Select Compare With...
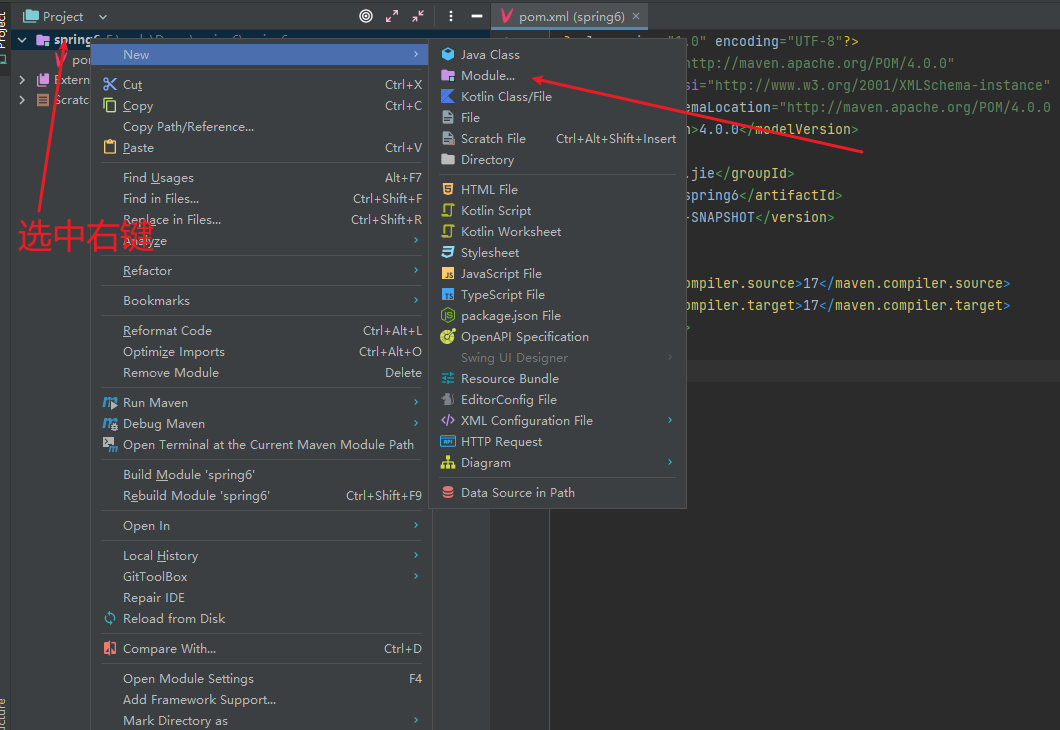The image size is (1060, 730). (x=260, y=649)
